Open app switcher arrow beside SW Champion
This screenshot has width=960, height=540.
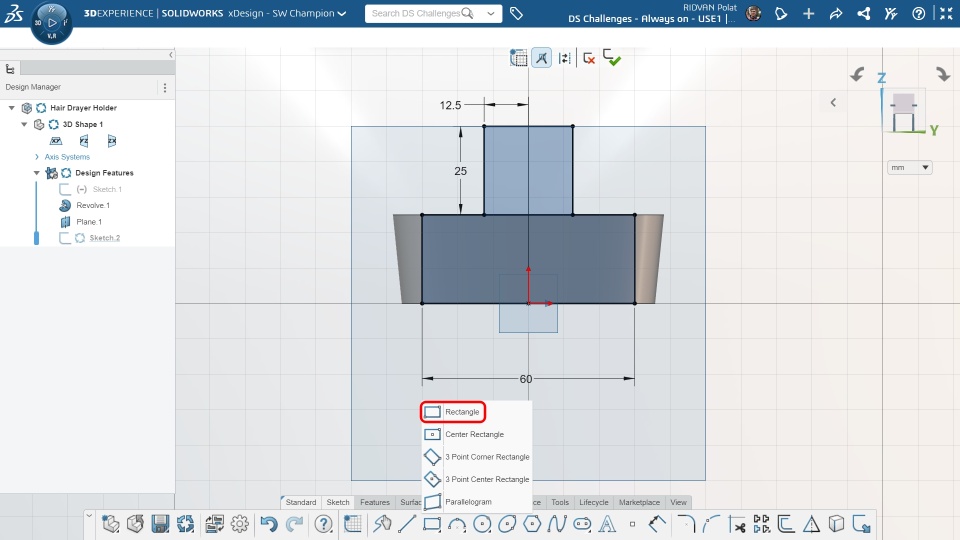pos(342,13)
